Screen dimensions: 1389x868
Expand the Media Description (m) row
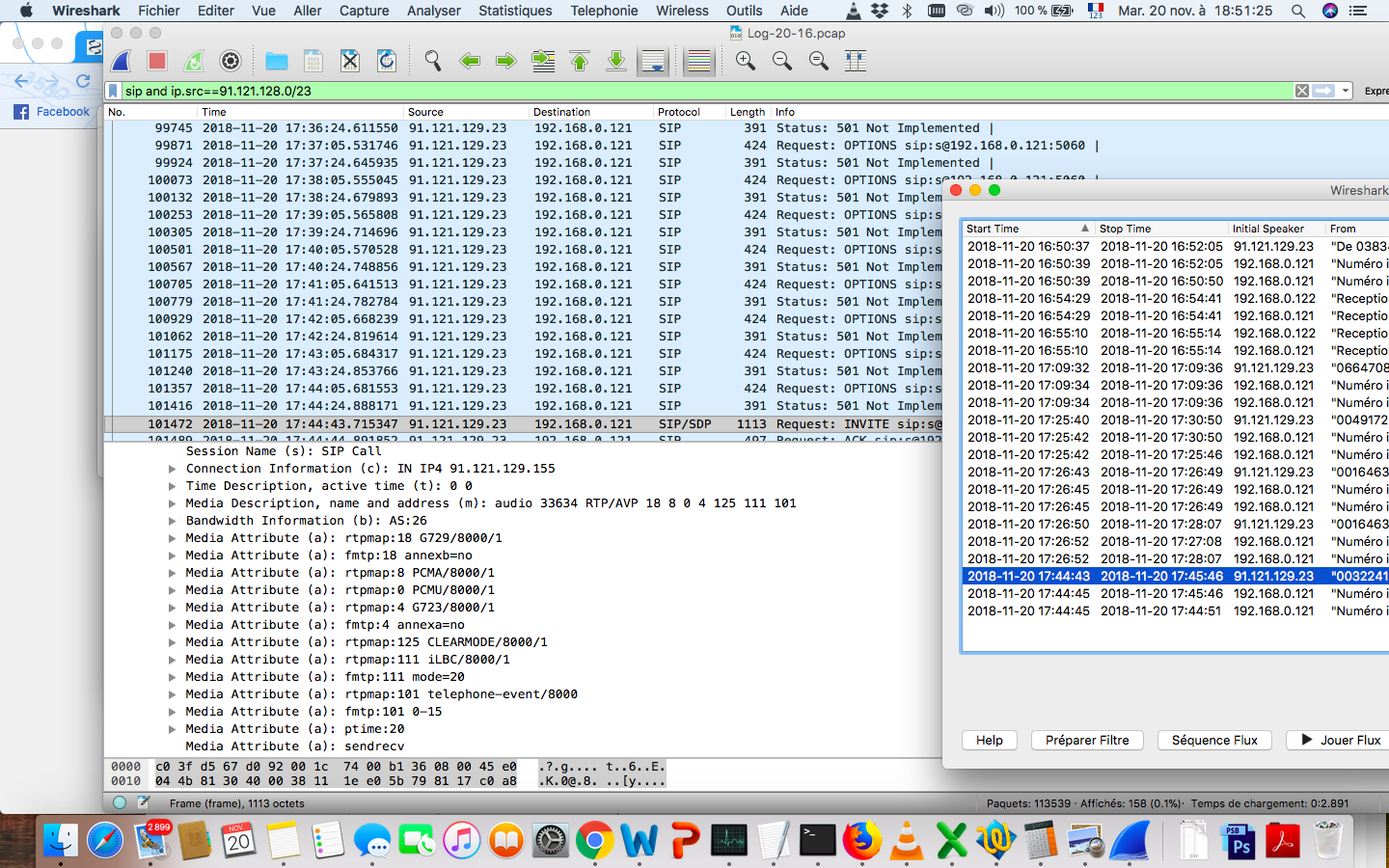[173, 503]
